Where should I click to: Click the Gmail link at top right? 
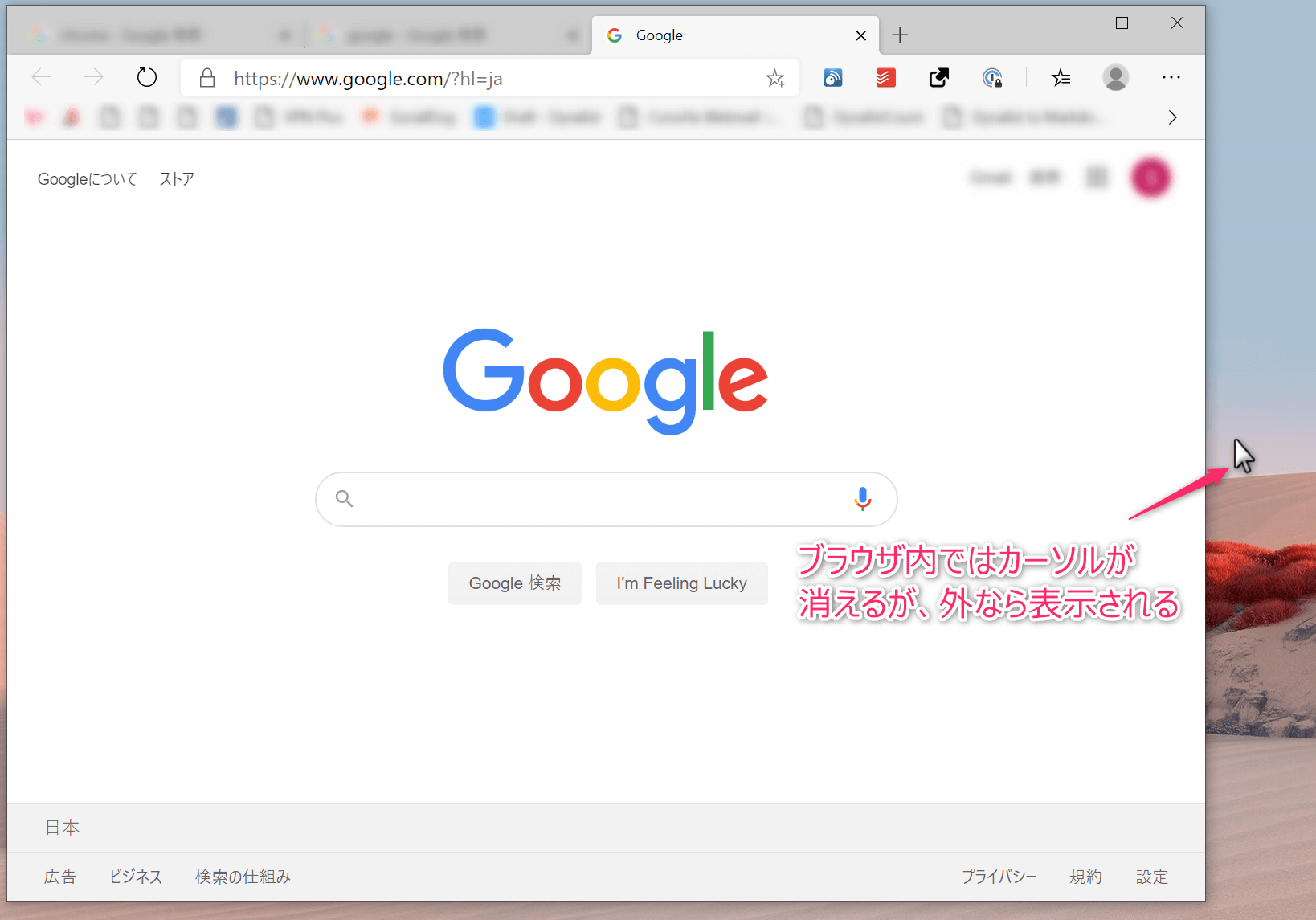[x=991, y=177]
